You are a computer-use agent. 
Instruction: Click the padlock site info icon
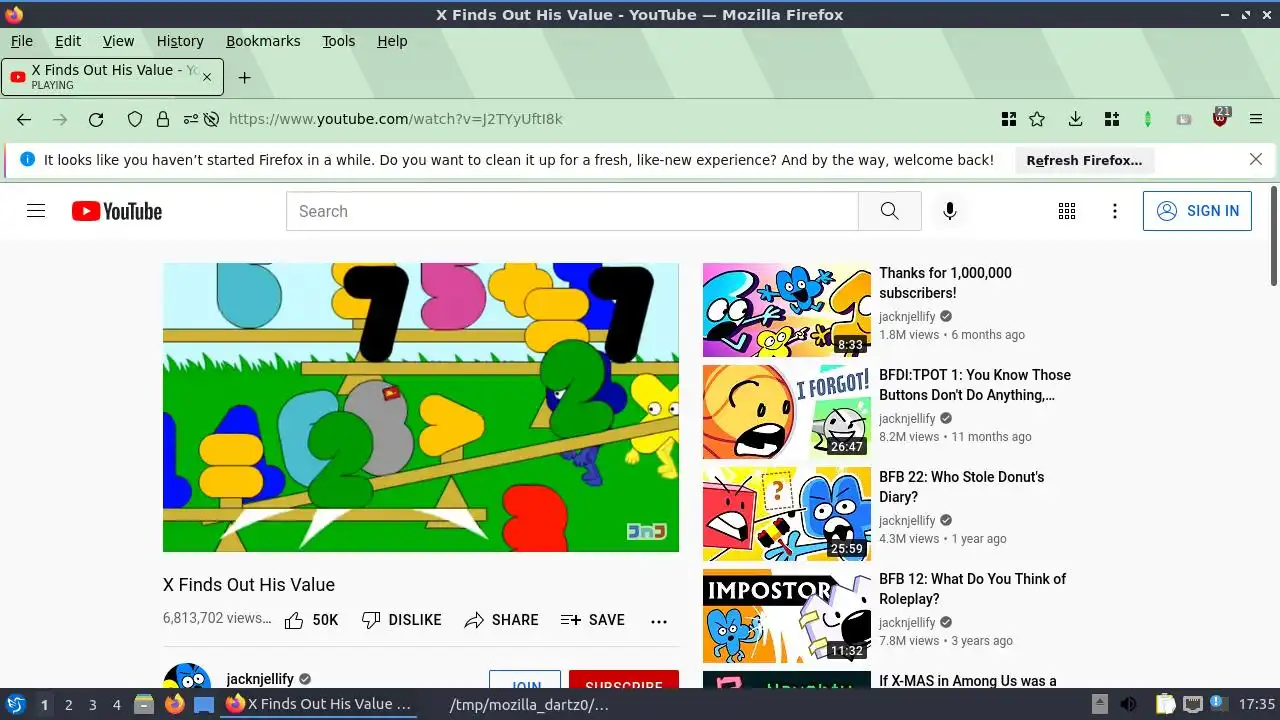162,119
